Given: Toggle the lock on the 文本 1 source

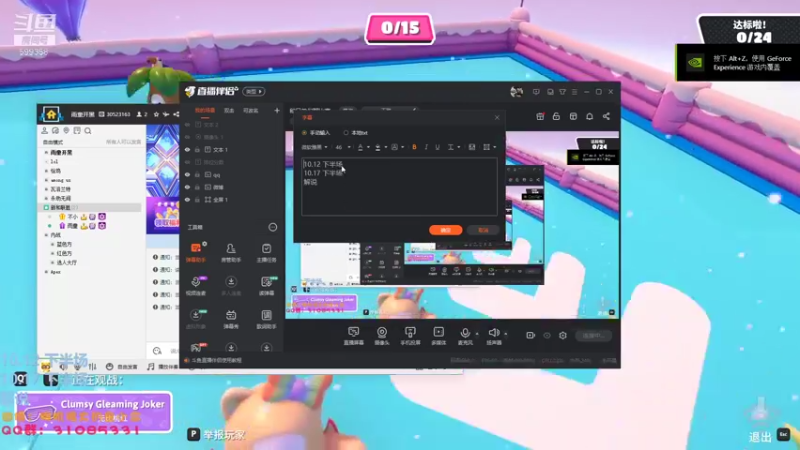Looking at the screenshot, I should point(197,149).
